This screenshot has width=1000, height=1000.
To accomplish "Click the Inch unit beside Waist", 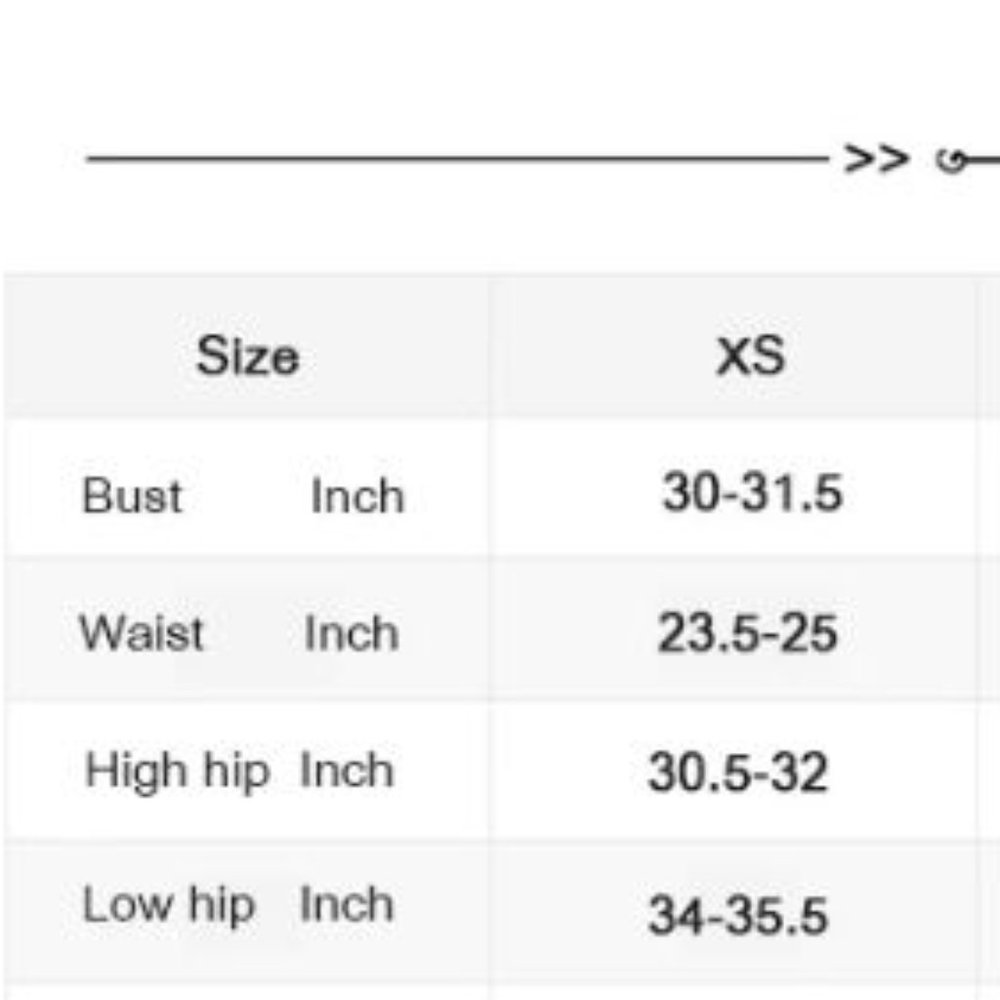I will [351, 633].
